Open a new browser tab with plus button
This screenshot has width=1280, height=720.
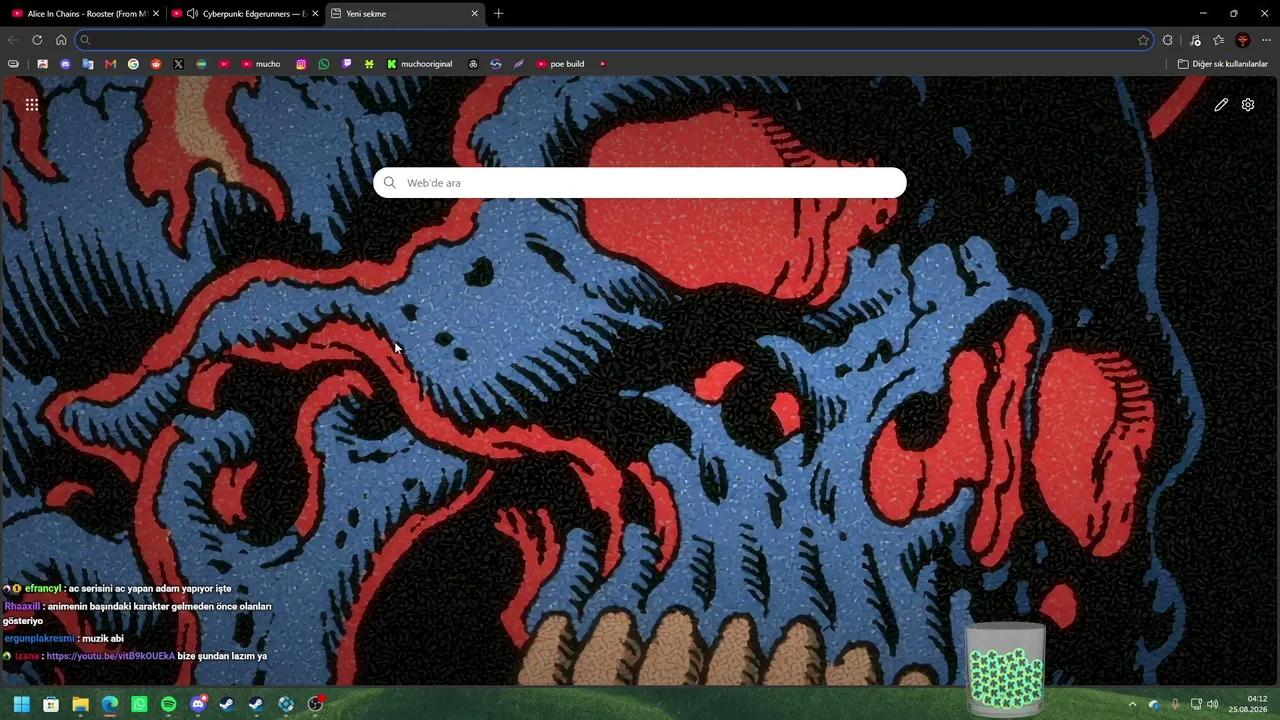499,14
